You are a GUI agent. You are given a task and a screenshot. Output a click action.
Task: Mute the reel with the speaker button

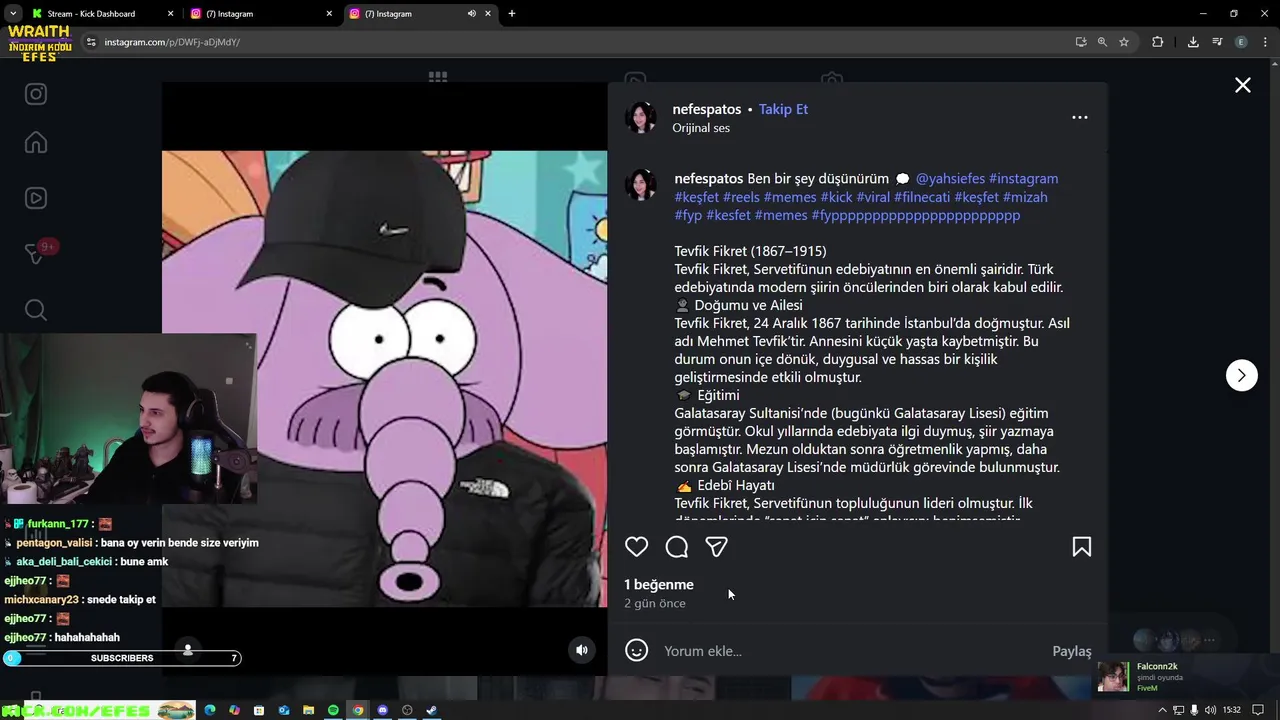582,650
